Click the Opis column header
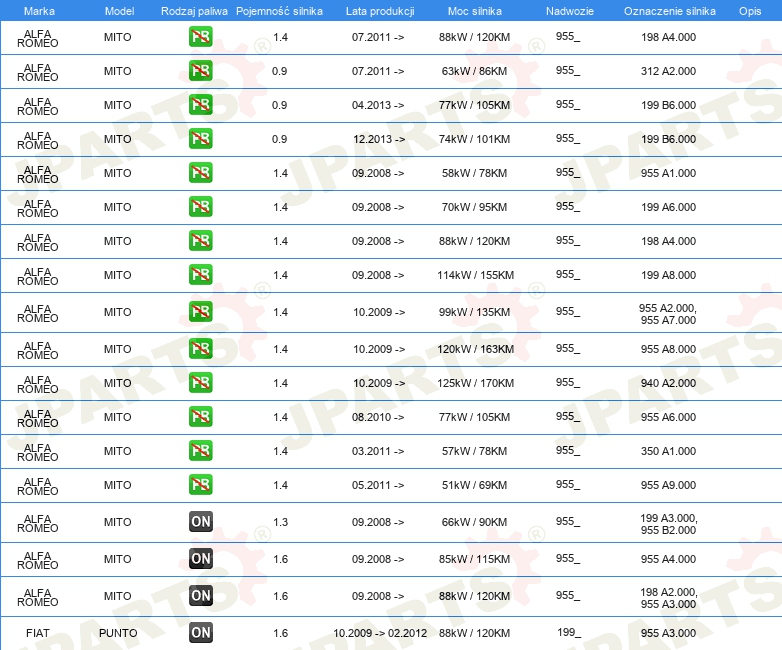 (x=750, y=11)
